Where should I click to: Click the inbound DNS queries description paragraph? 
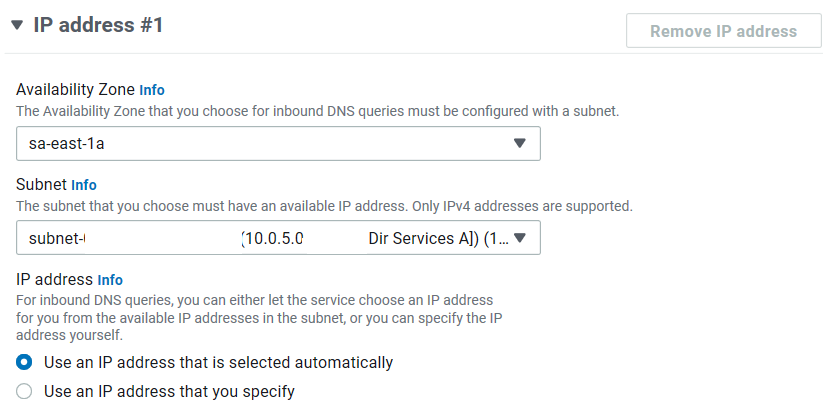pos(260,318)
